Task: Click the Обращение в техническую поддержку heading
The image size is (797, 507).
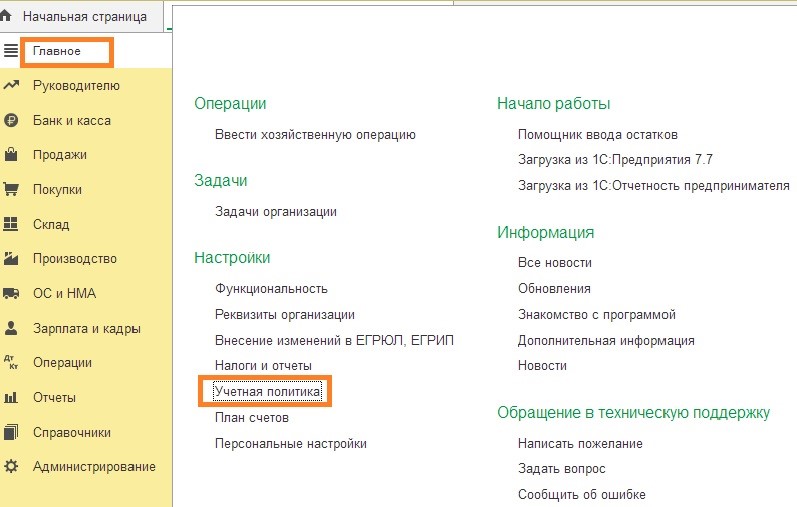Action: [633, 412]
